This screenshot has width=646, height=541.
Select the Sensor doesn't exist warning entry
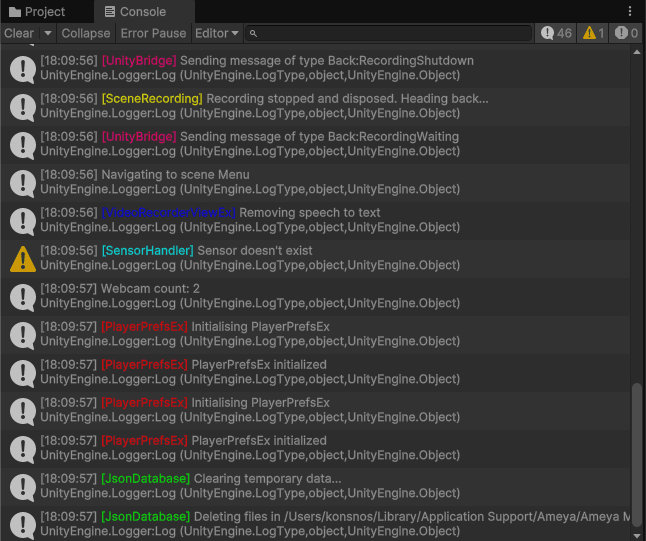(x=315, y=258)
